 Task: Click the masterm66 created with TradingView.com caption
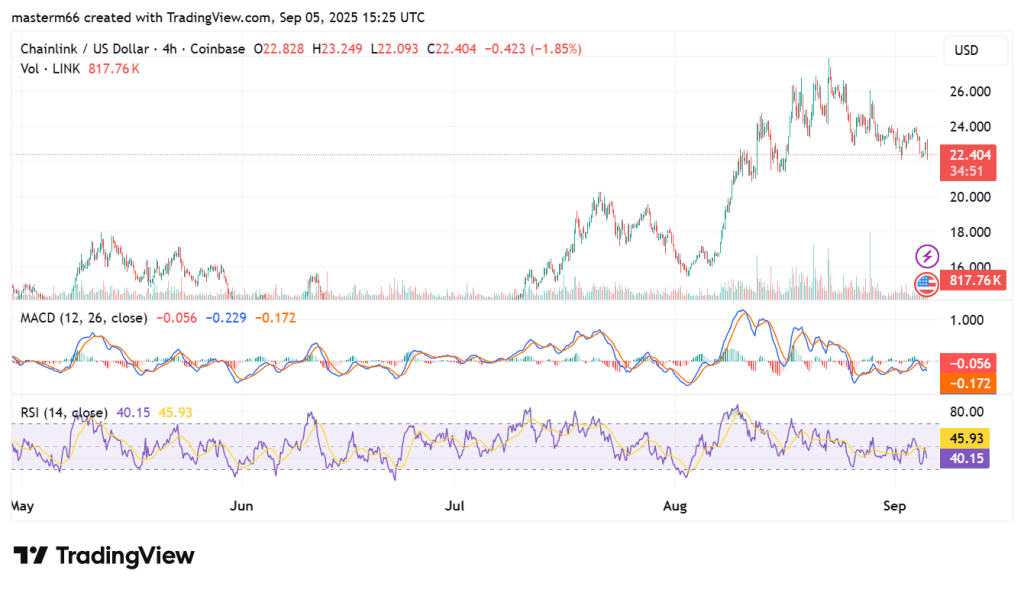(218, 18)
